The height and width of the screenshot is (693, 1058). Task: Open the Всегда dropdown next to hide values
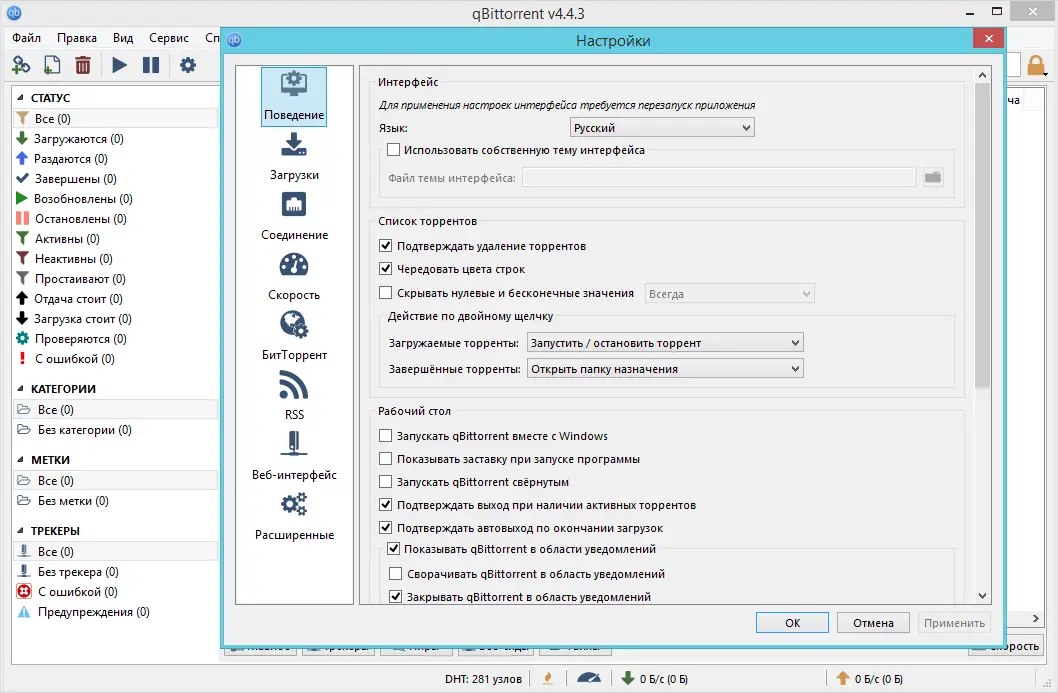(729, 294)
